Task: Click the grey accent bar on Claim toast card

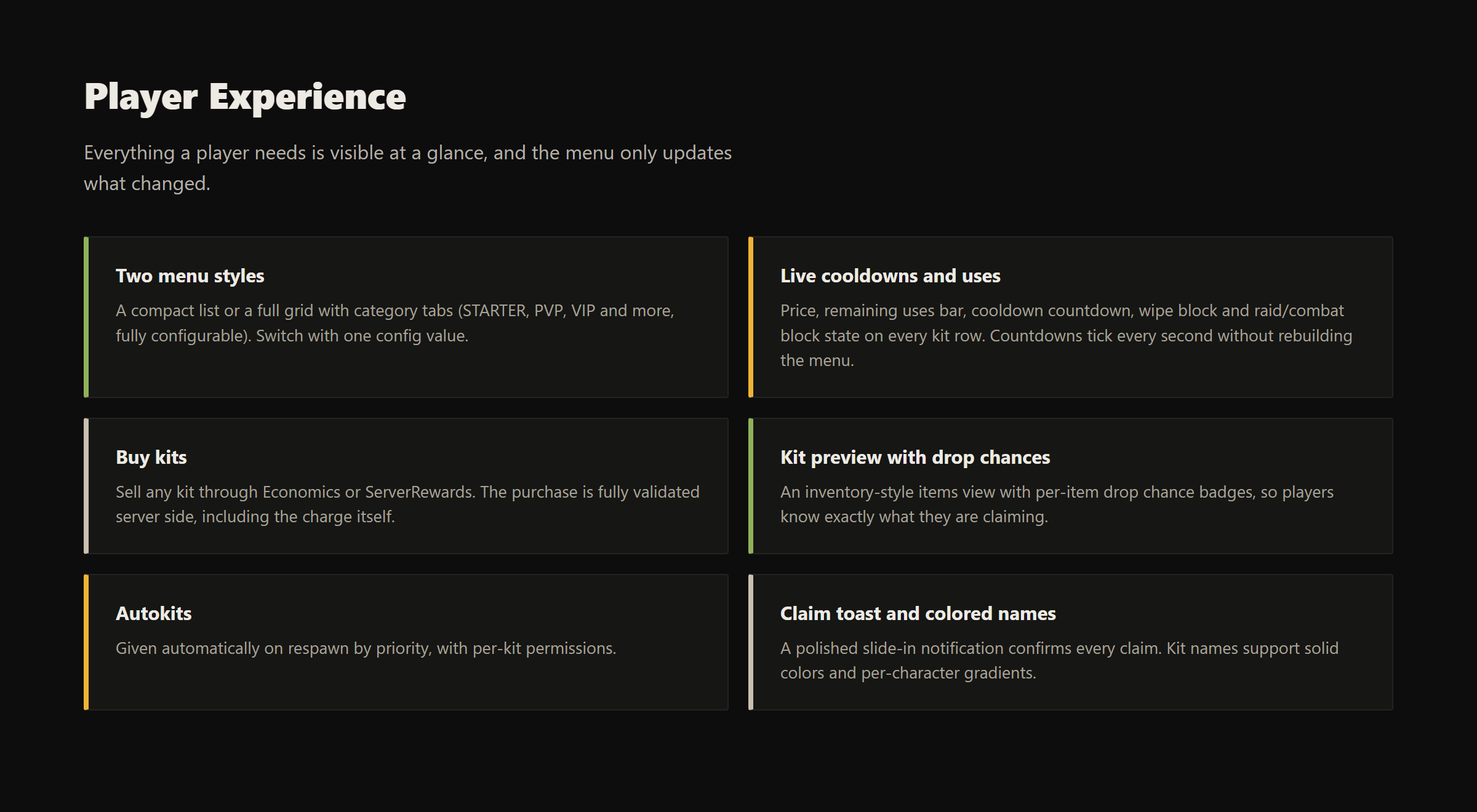Action: tap(751, 642)
